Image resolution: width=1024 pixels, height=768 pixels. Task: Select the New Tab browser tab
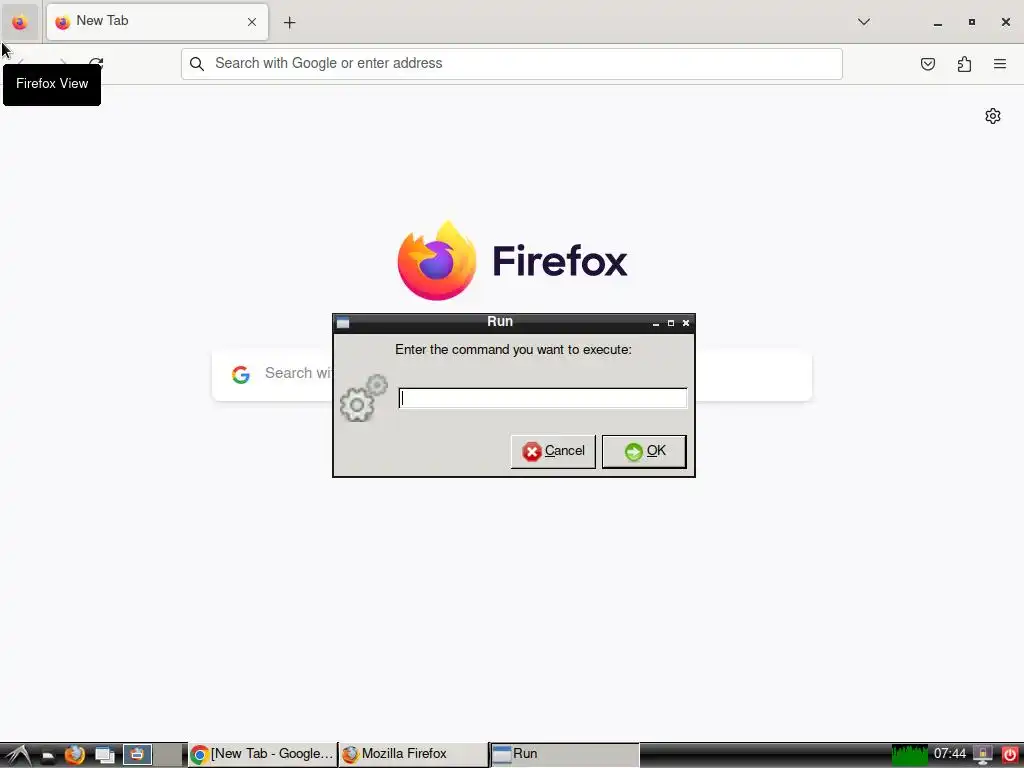click(x=157, y=22)
